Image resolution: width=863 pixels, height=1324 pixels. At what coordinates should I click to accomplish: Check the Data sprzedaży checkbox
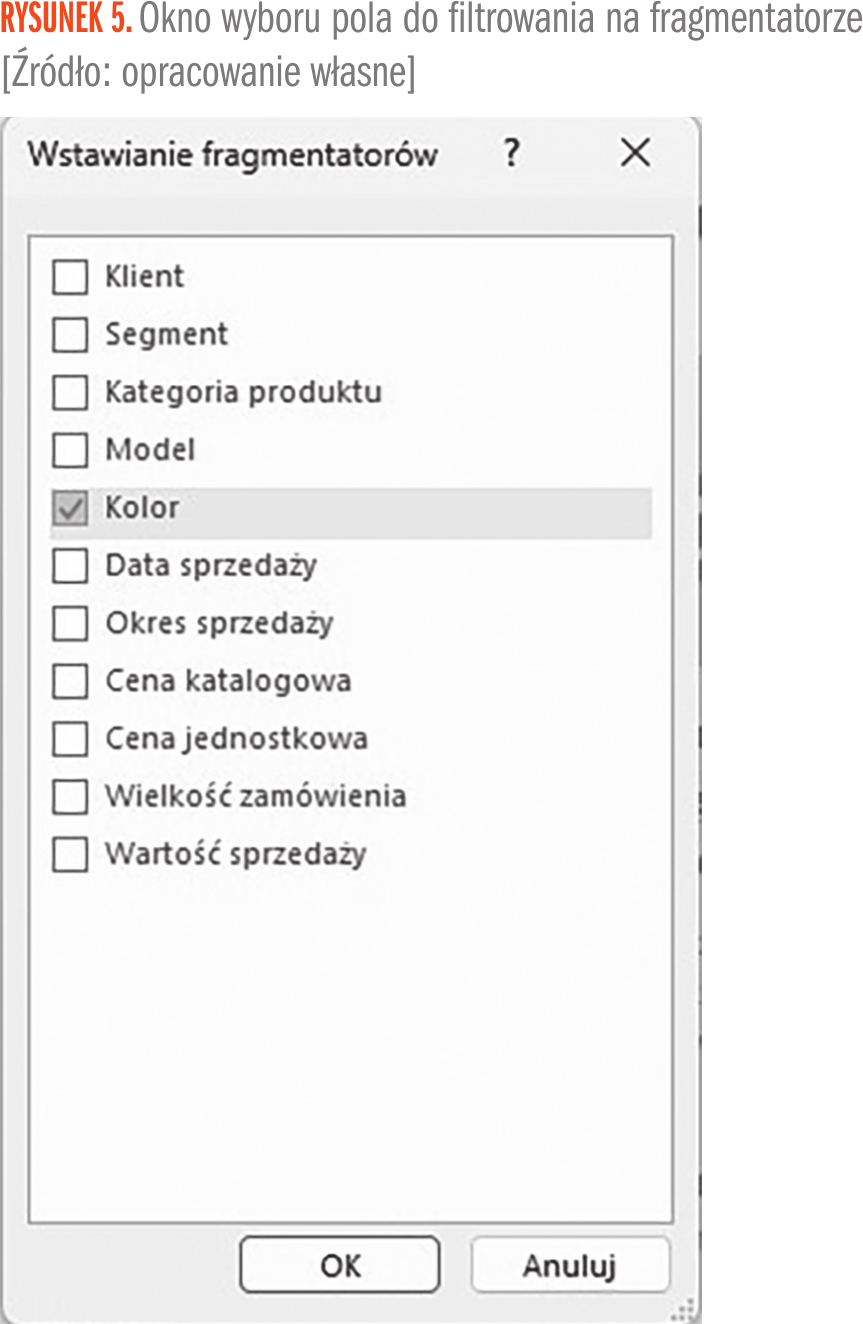point(70,567)
